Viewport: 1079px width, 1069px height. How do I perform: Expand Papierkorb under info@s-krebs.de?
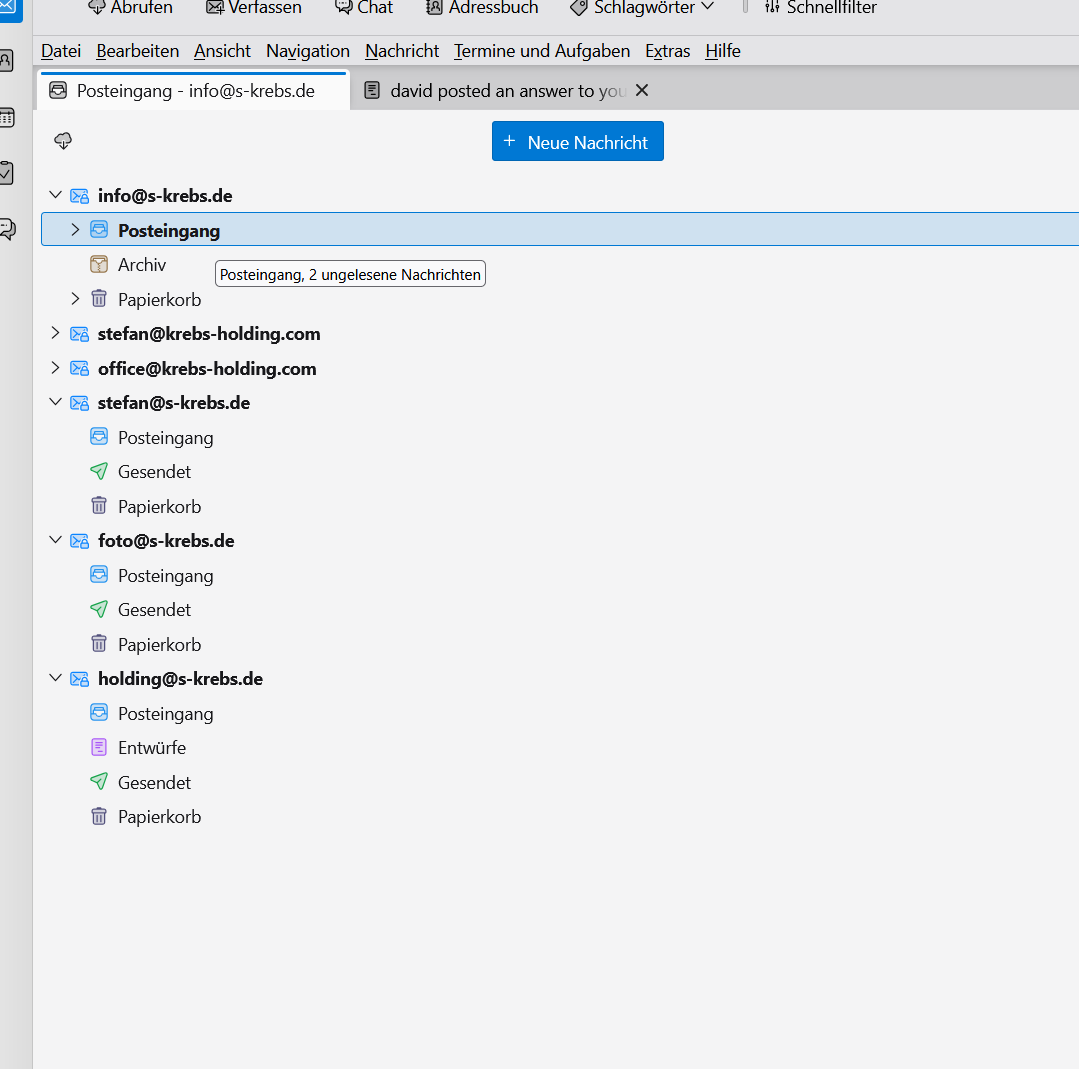(75, 299)
